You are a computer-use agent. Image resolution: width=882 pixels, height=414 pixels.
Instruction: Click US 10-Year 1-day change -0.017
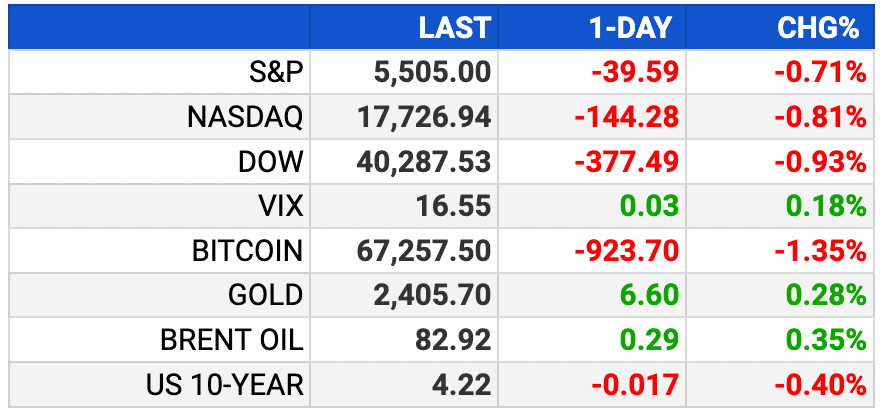(x=635, y=385)
